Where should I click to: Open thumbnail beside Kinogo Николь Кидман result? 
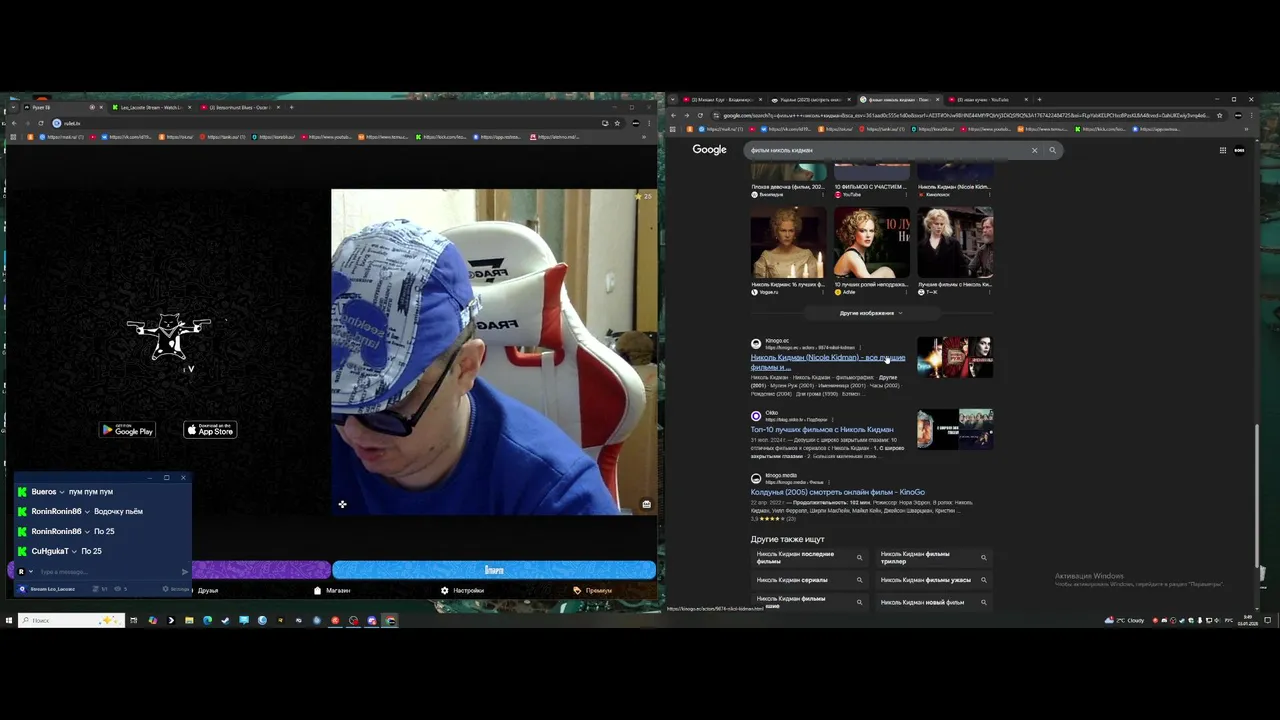pyautogui.click(x=955, y=357)
